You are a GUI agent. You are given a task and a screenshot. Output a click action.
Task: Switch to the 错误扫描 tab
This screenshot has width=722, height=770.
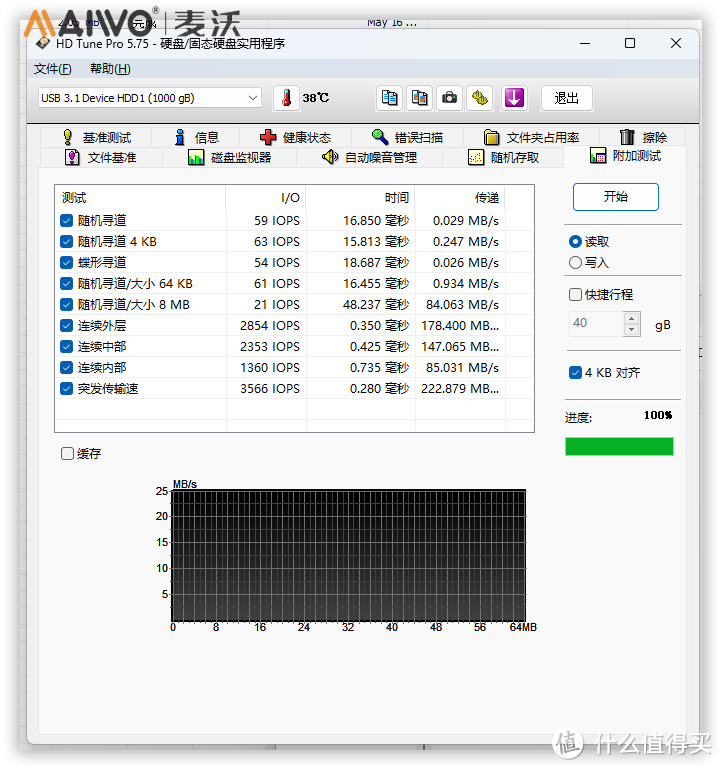(407, 137)
